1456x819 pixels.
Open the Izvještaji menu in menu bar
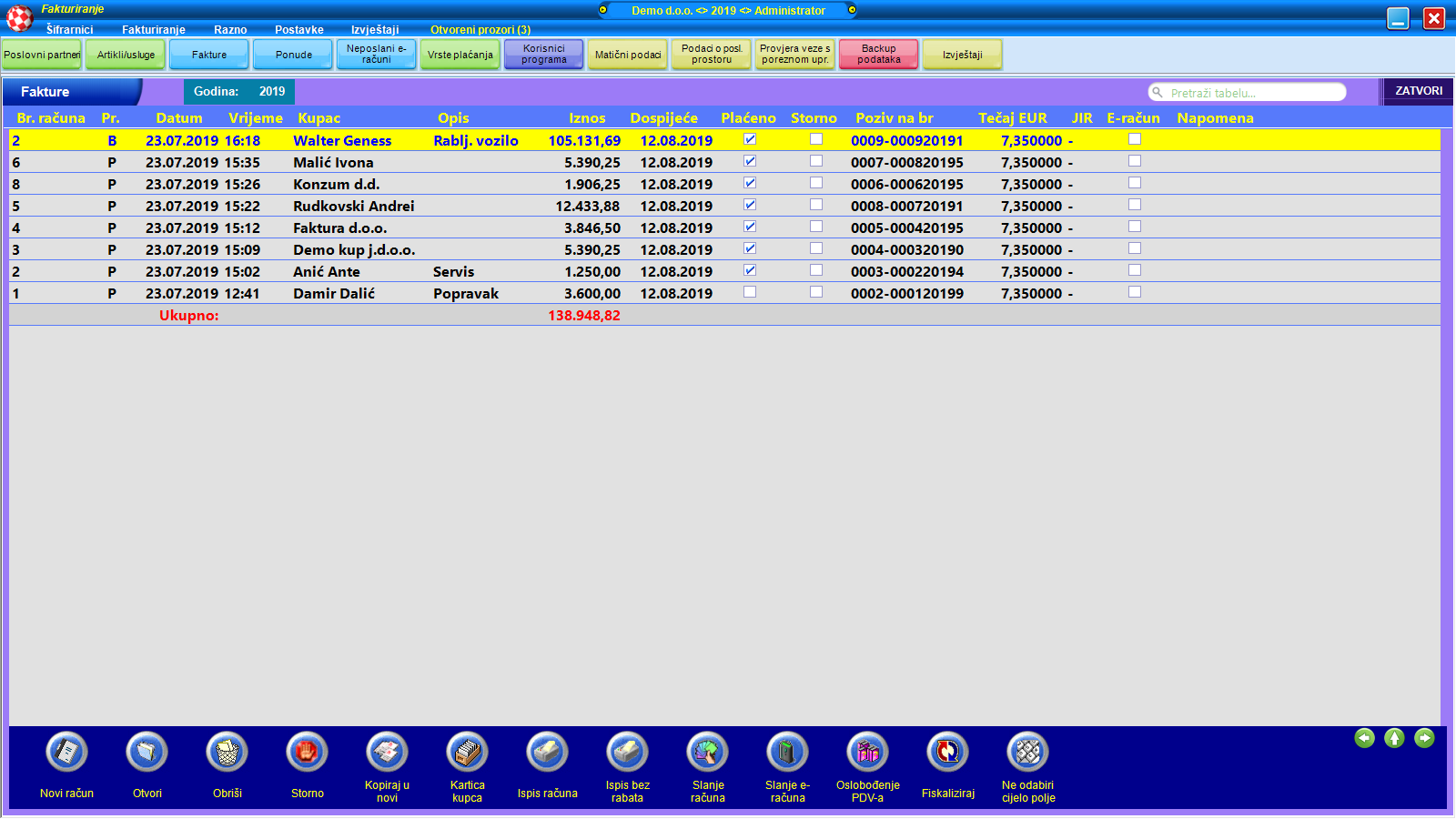[375, 30]
